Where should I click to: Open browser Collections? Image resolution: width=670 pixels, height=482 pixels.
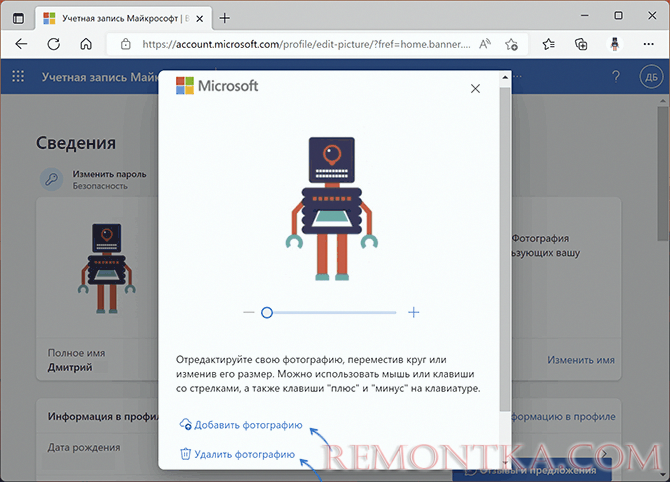(581, 44)
